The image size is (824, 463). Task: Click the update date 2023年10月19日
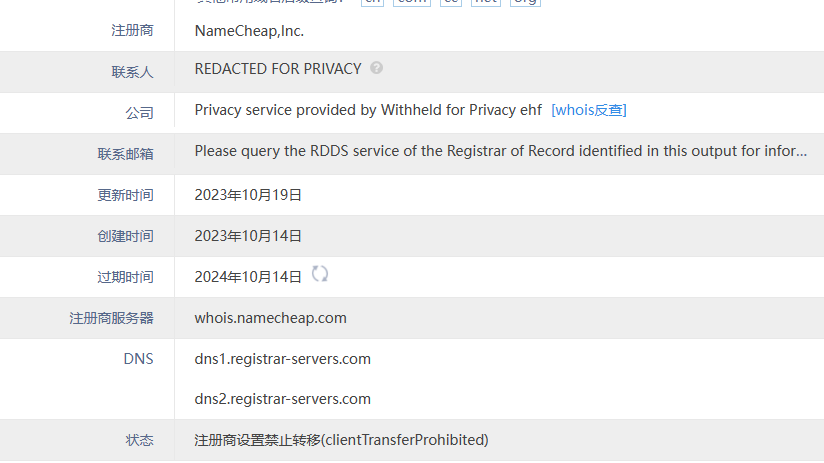(248, 195)
